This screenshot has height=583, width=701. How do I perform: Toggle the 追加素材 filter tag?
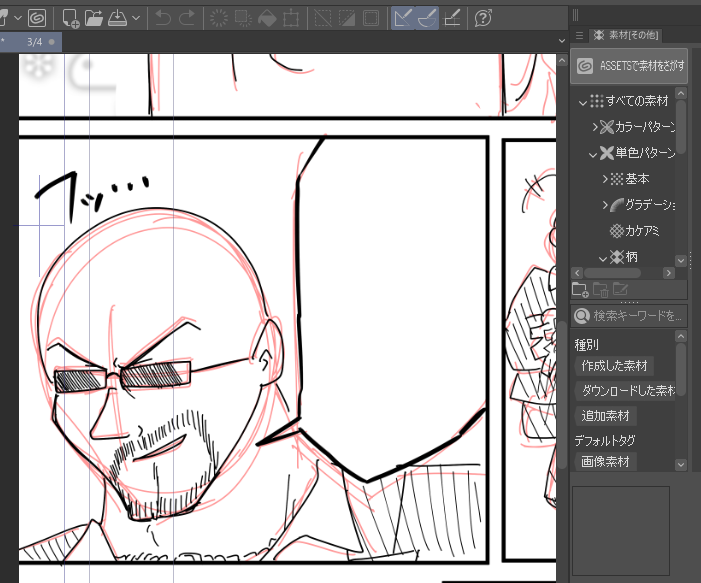point(605,416)
